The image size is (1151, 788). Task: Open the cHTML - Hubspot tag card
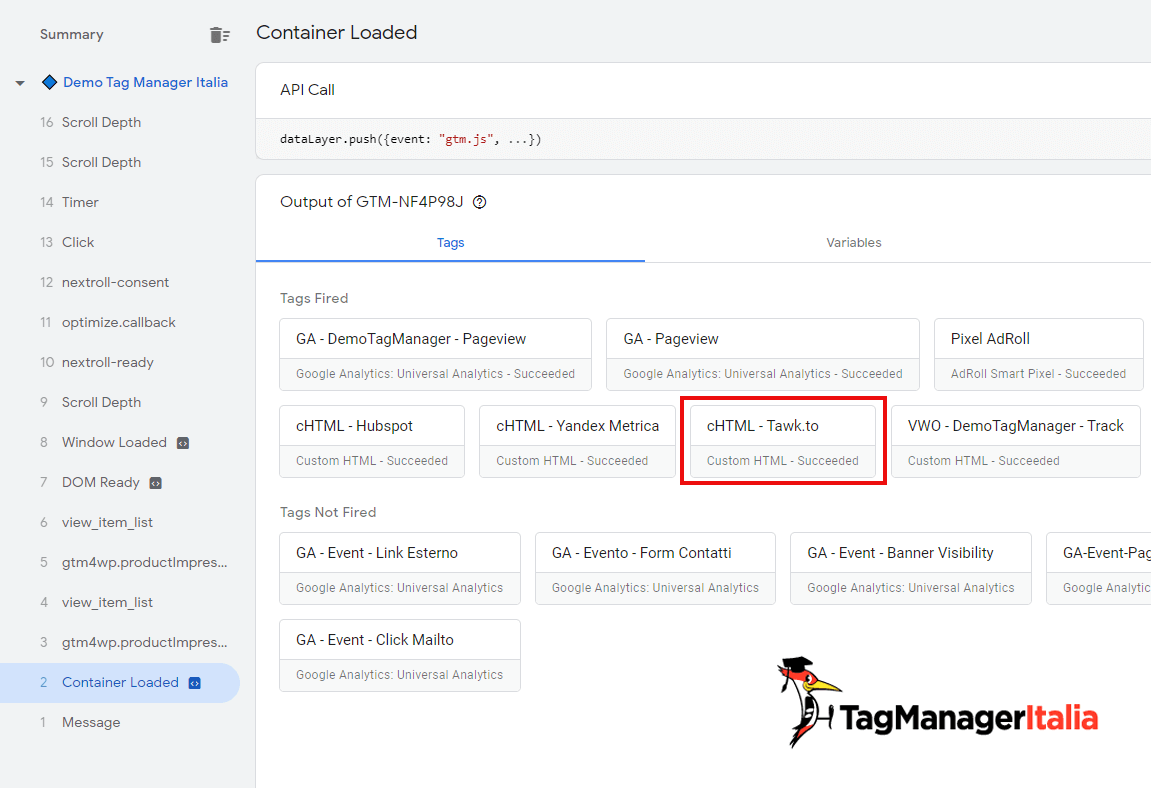(x=372, y=441)
